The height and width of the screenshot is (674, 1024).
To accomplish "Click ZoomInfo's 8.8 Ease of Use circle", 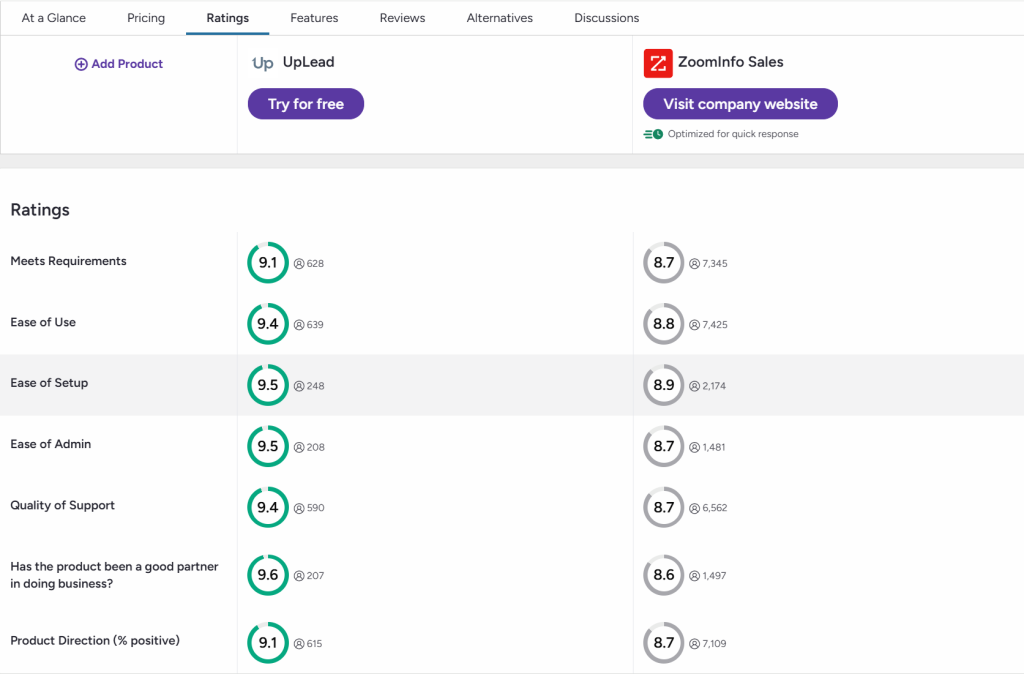I will [664, 324].
